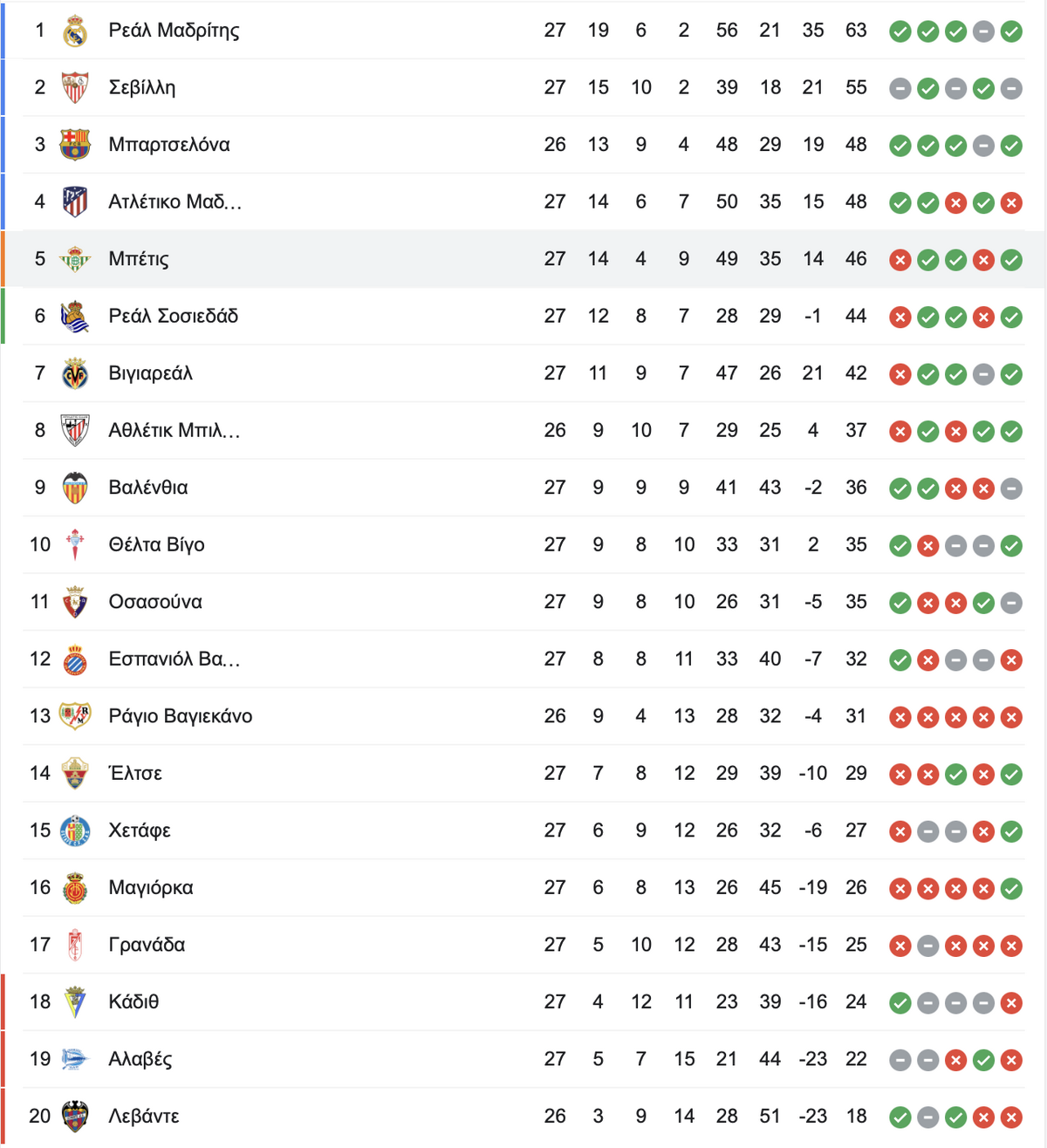Viewport: 1047px width, 1148px height.
Task: Click the Barcelona club crest icon
Action: pyautogui.click(x=75, y=145)
